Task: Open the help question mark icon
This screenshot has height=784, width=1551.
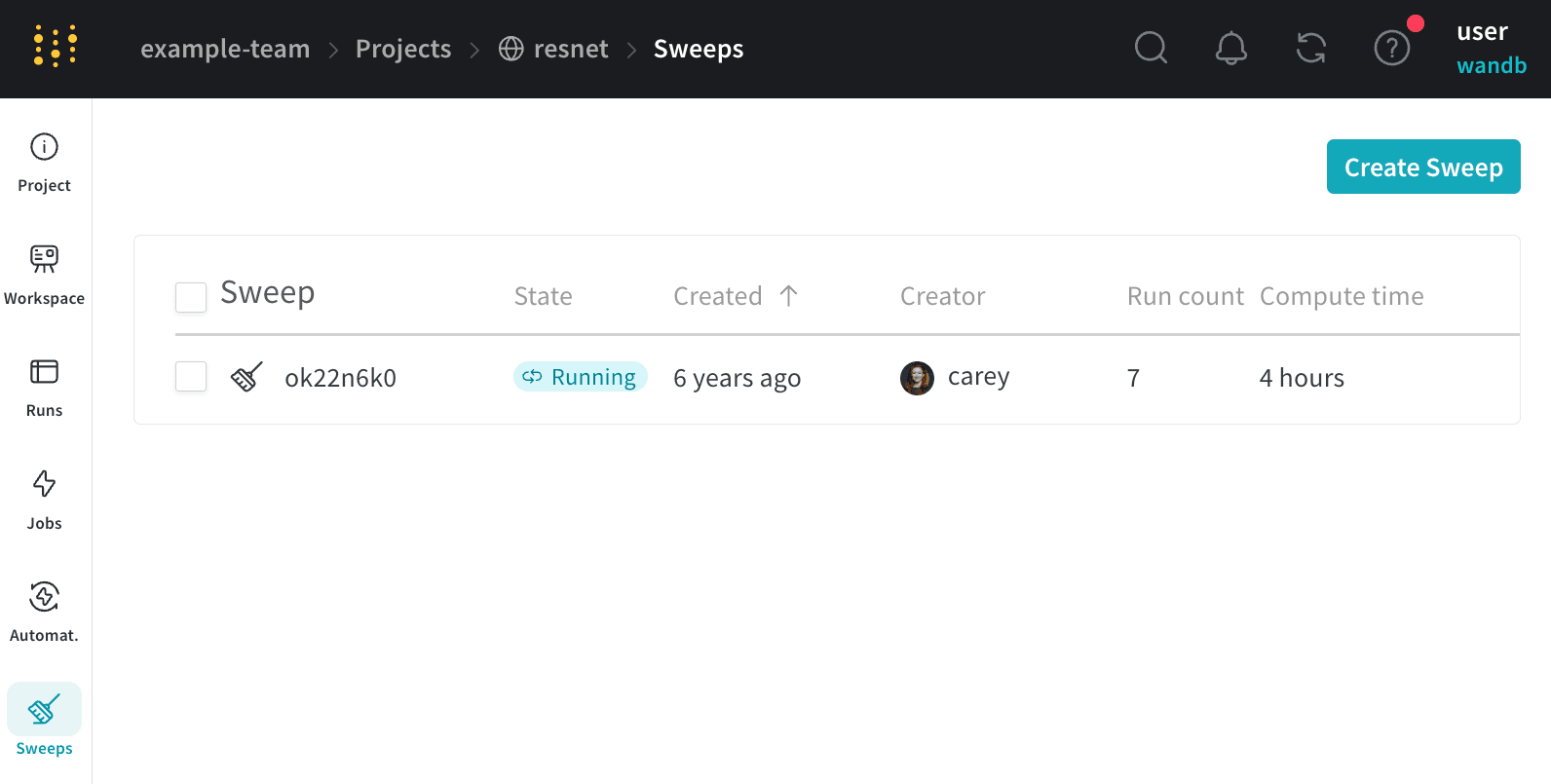Action: [x=1391, y=48]
